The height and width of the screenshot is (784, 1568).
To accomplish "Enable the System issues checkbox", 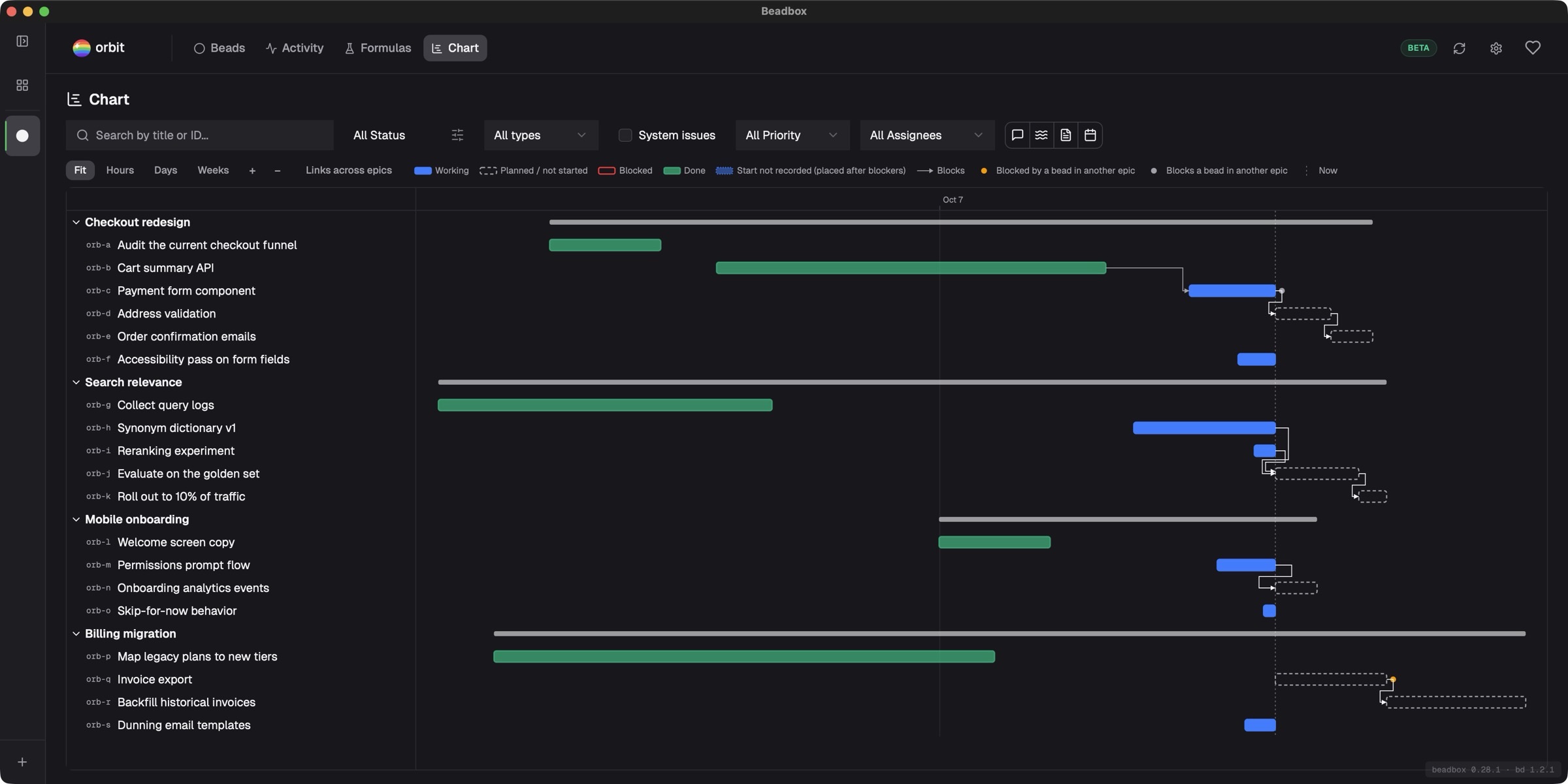I will click(x=625, y=135).
